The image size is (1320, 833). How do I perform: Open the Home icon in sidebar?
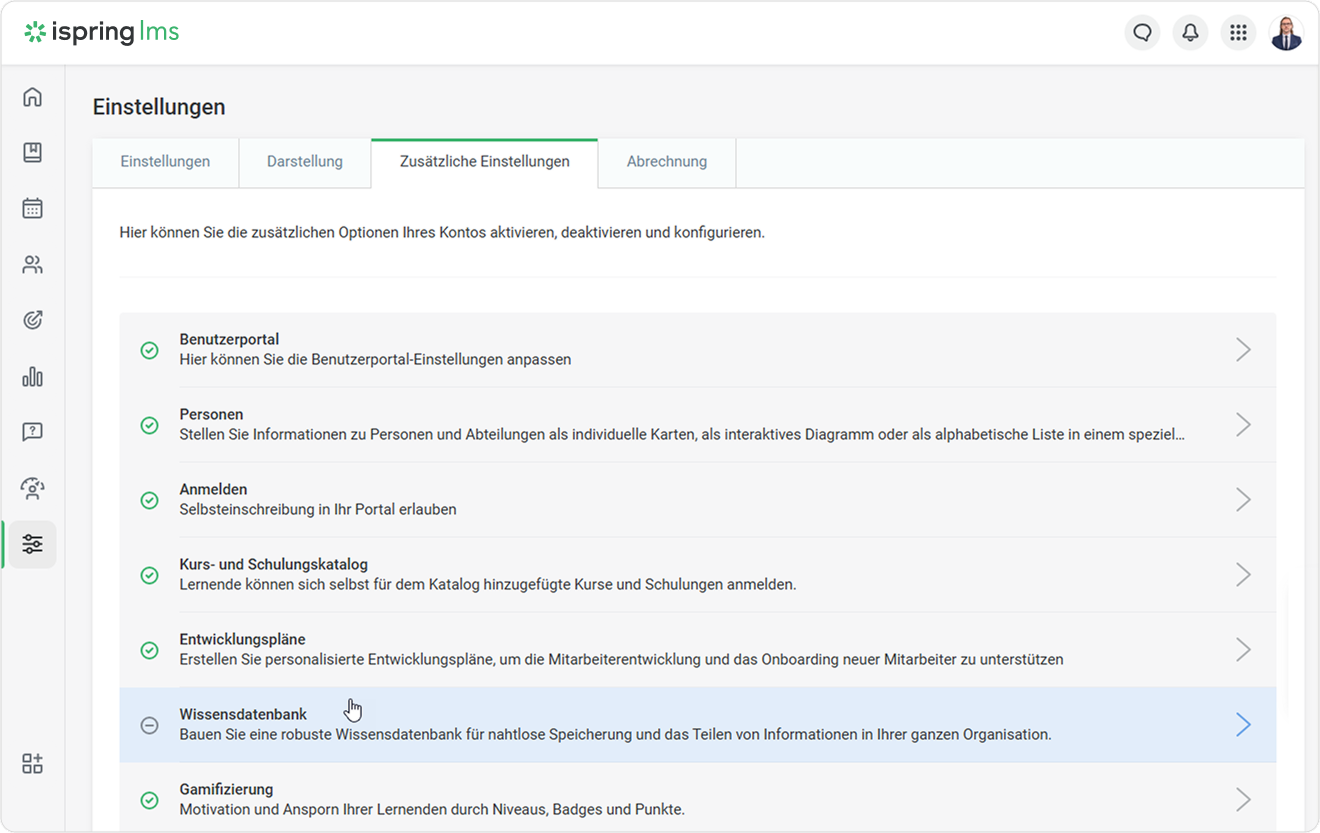click(33, 97)
